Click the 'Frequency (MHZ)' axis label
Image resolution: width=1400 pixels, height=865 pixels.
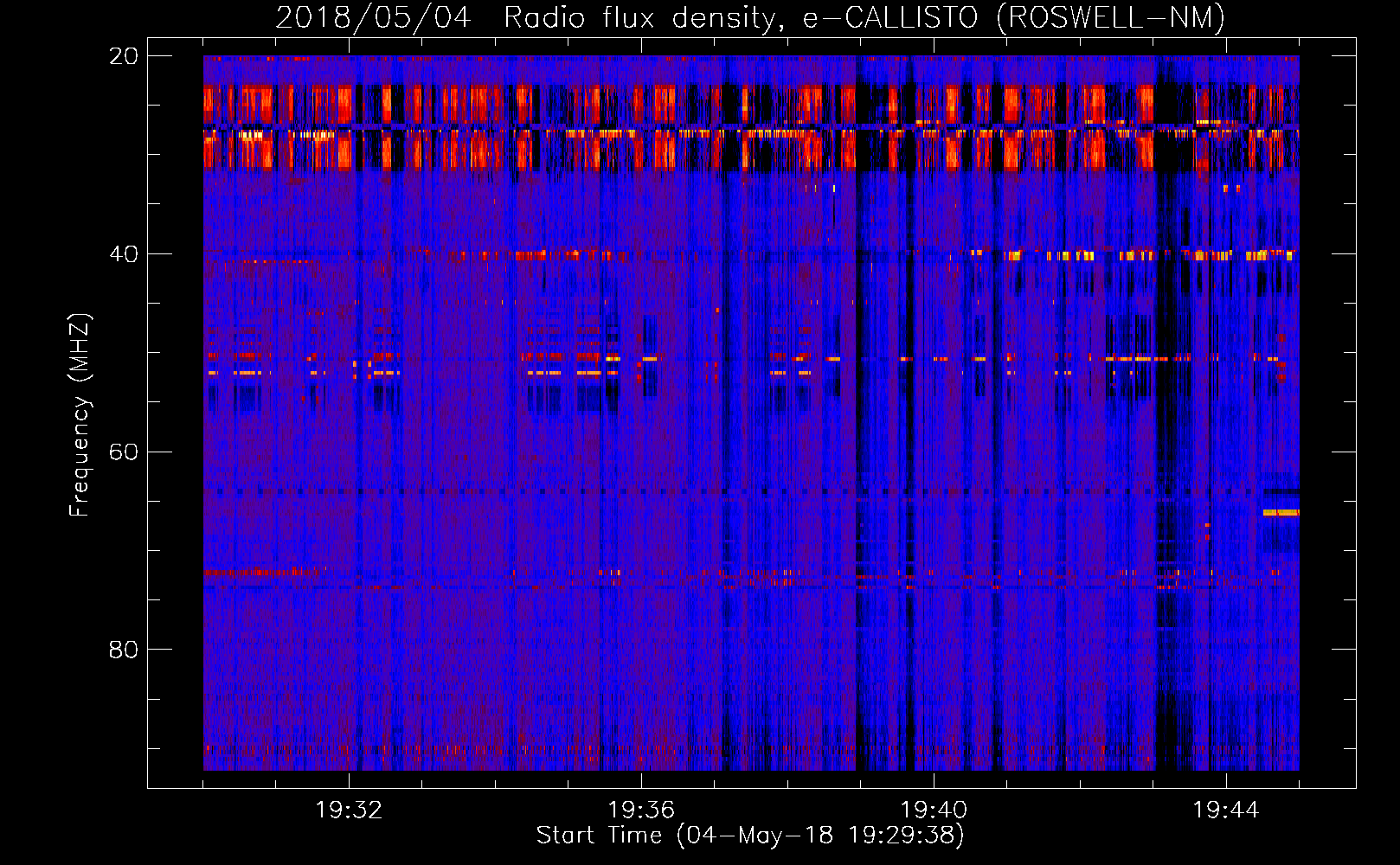coord(80,415)
